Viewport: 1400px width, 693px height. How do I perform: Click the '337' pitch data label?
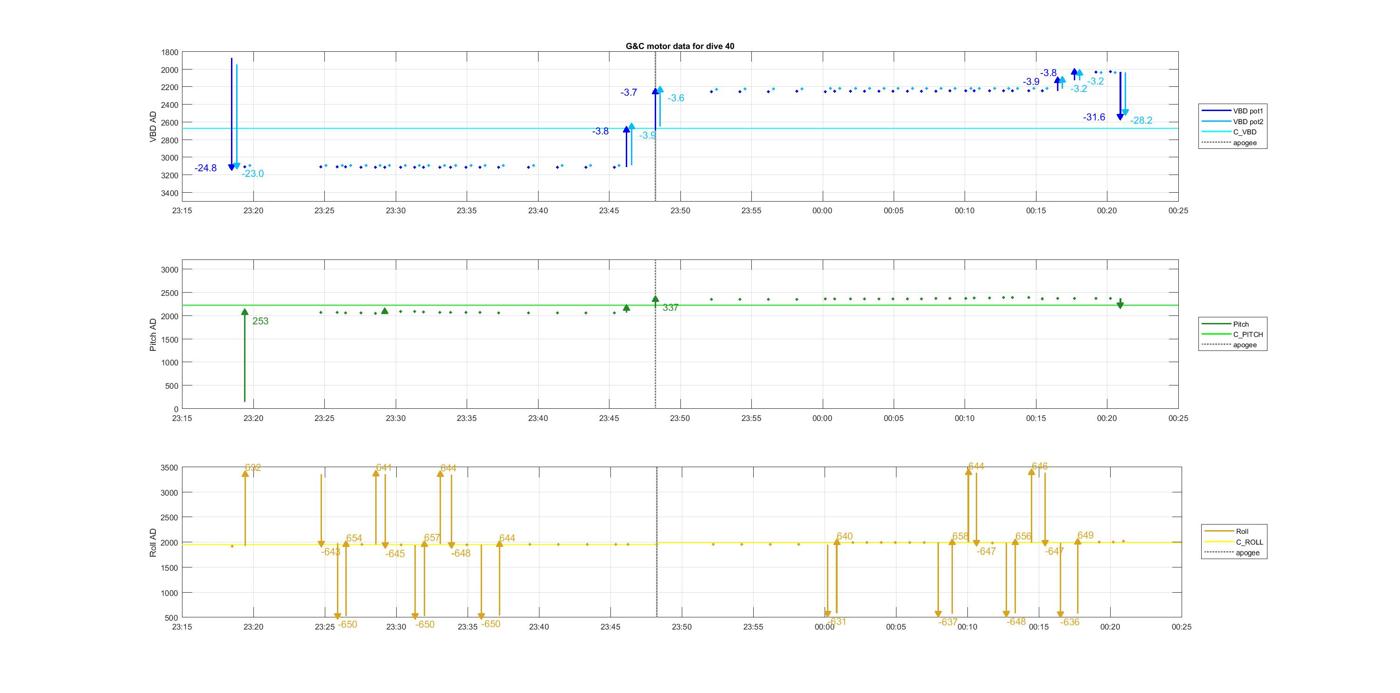tap(670, 308)
